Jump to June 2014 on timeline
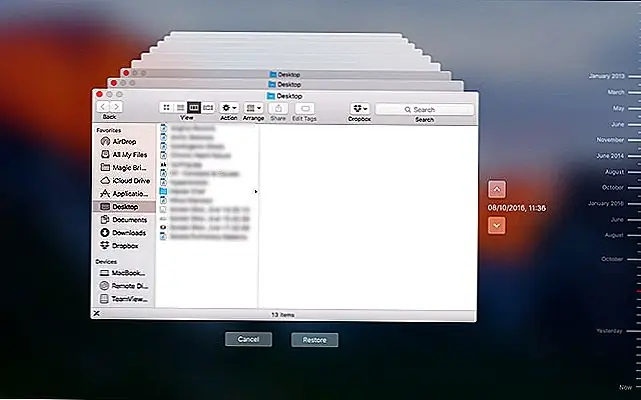Viewport: 641px width, 400px height. (x=609, y=156)
